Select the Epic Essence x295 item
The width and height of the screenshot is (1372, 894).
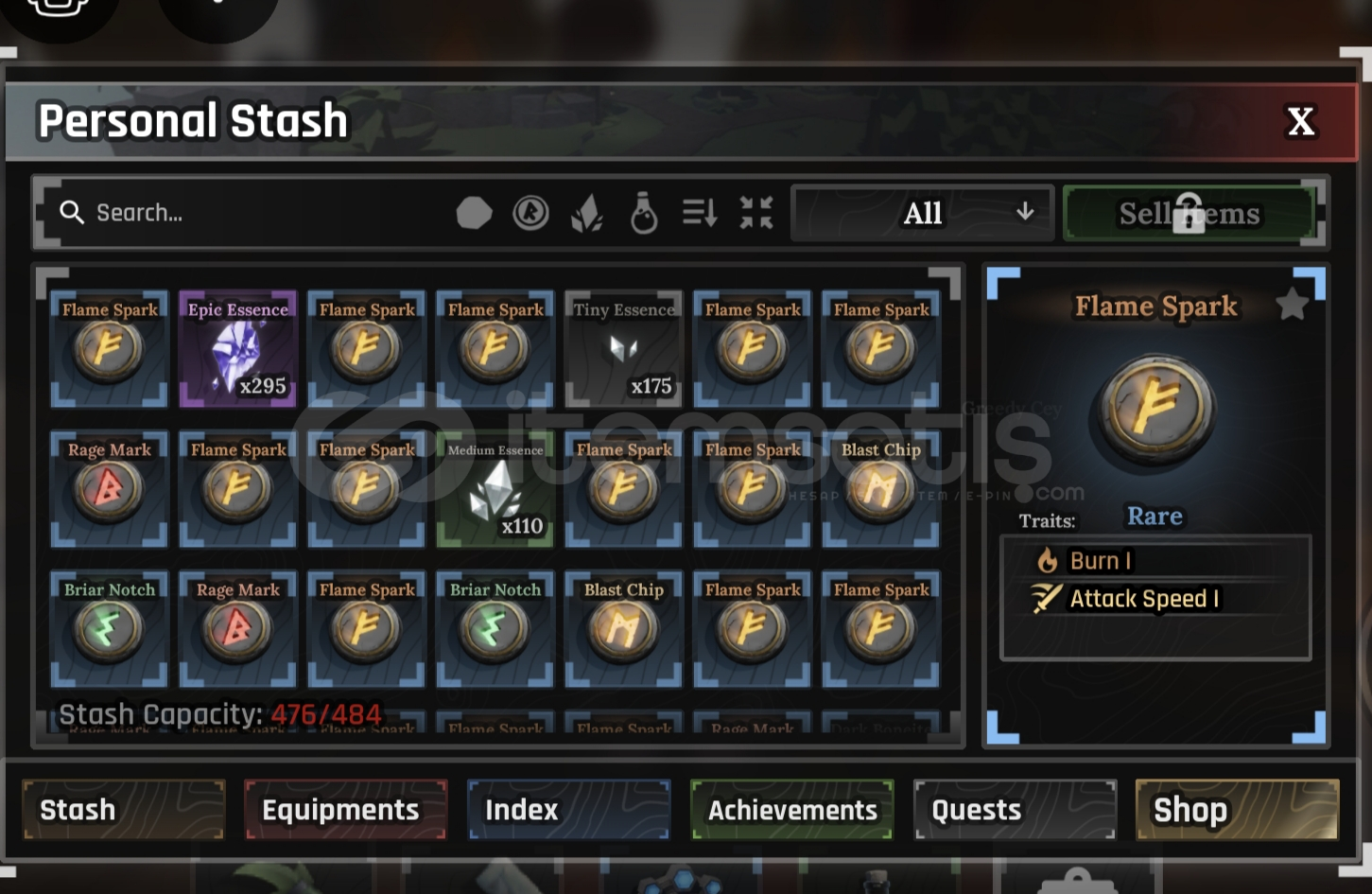237,348
